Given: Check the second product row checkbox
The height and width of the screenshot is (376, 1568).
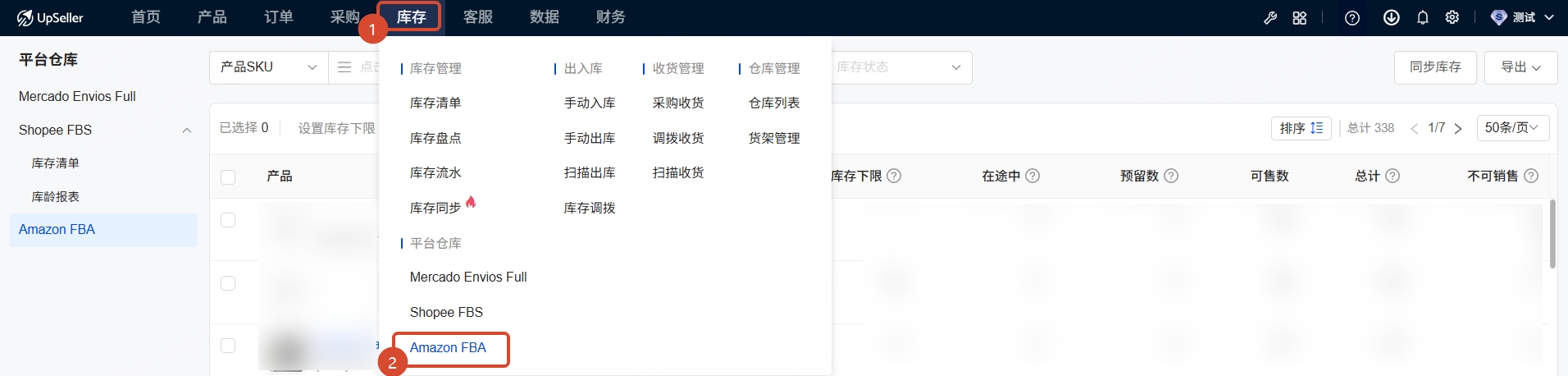Looking at the screenshot, I should pos(228,283).
